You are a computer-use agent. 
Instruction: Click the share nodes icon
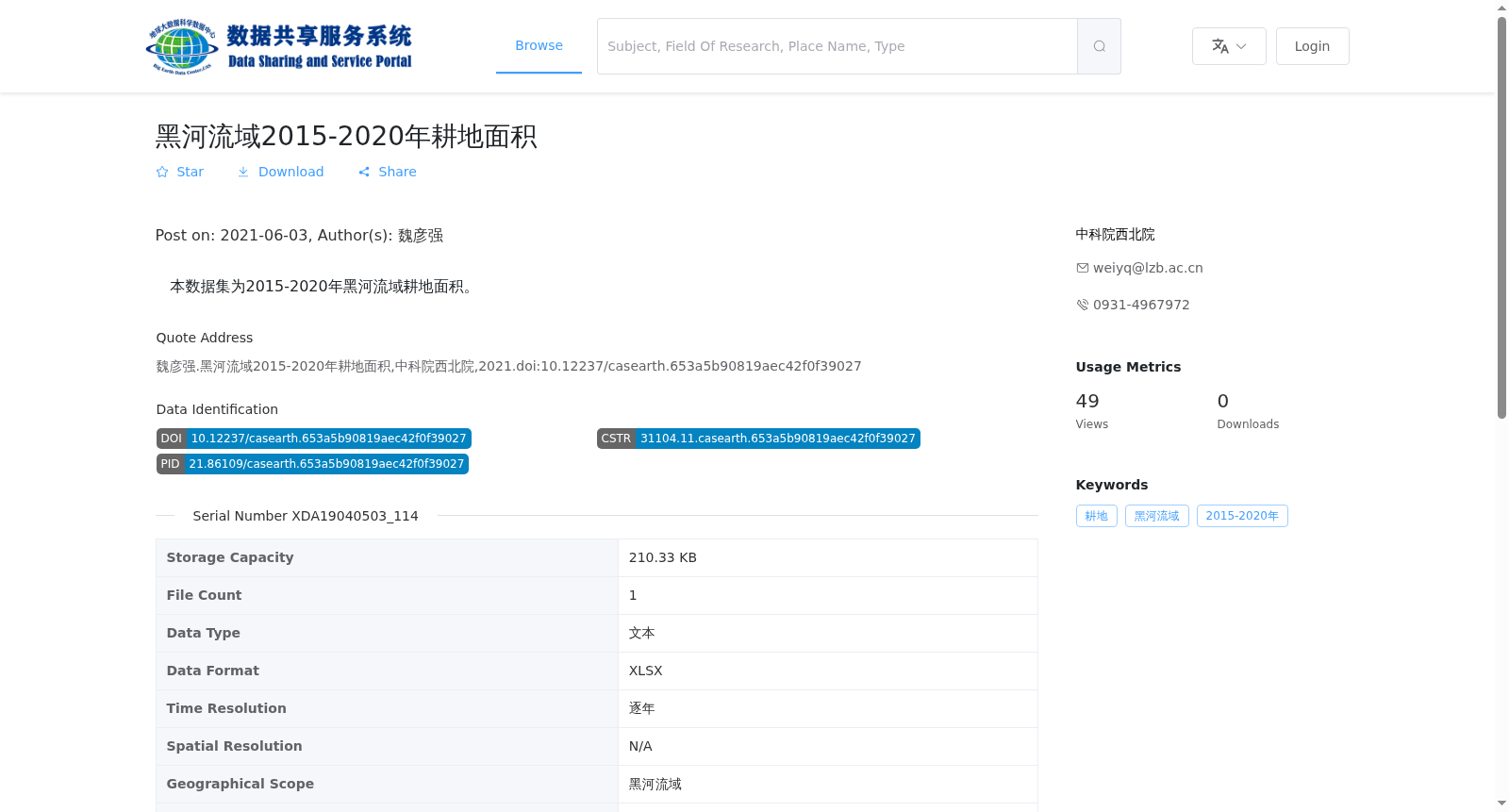click(x=364, y=172)
